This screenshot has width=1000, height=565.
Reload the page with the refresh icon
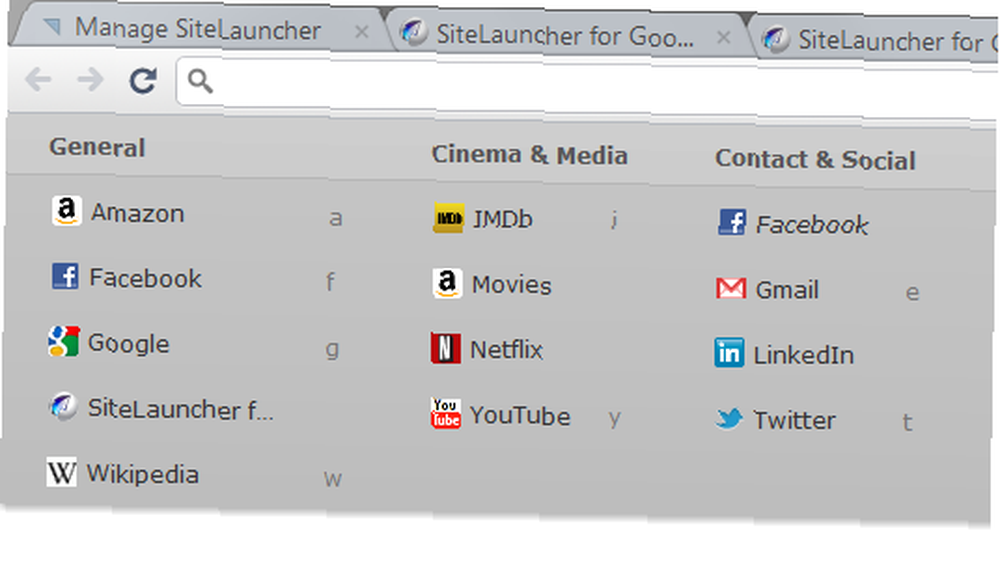[143, 80]
